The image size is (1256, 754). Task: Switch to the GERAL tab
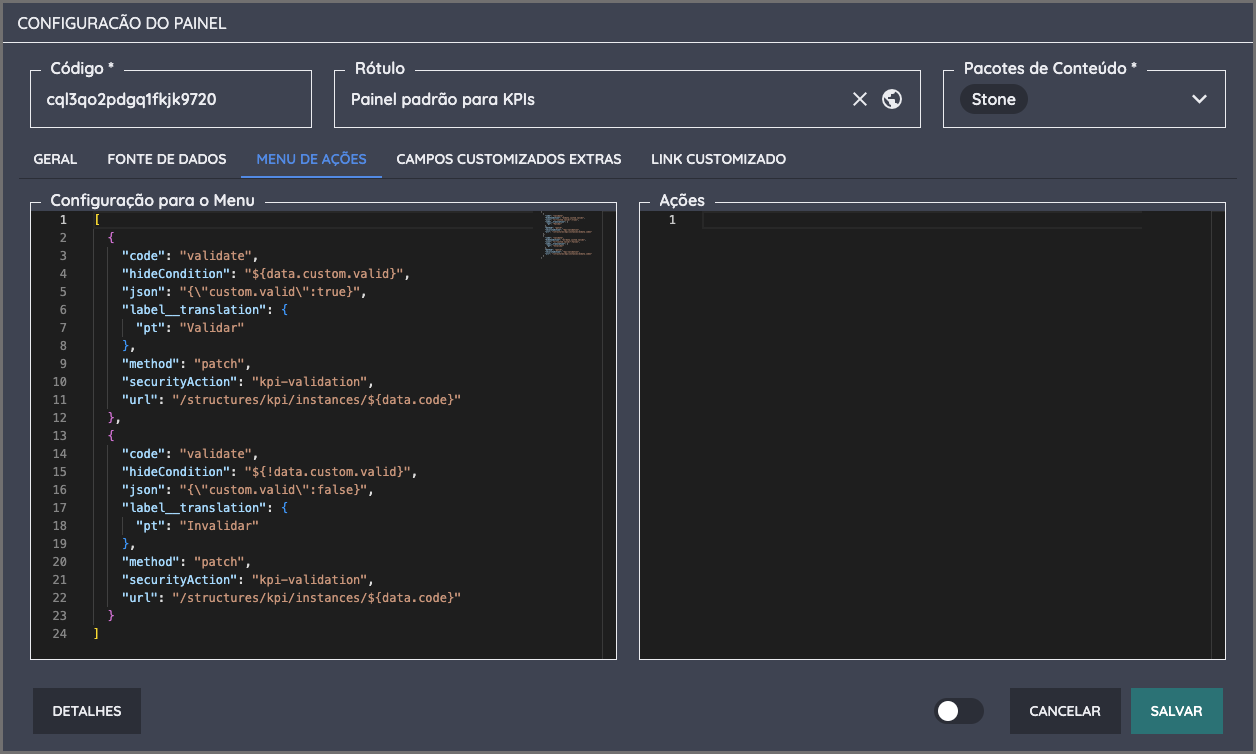[55, 159]
